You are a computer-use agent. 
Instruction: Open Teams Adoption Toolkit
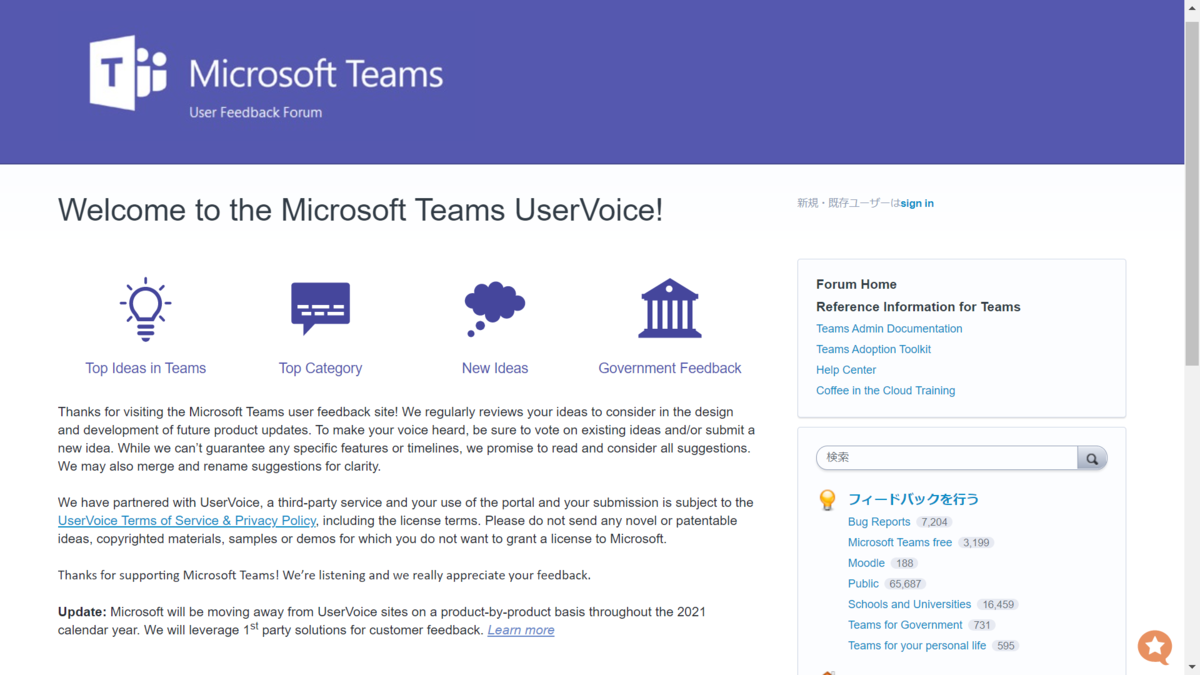[x=873, y=349]
